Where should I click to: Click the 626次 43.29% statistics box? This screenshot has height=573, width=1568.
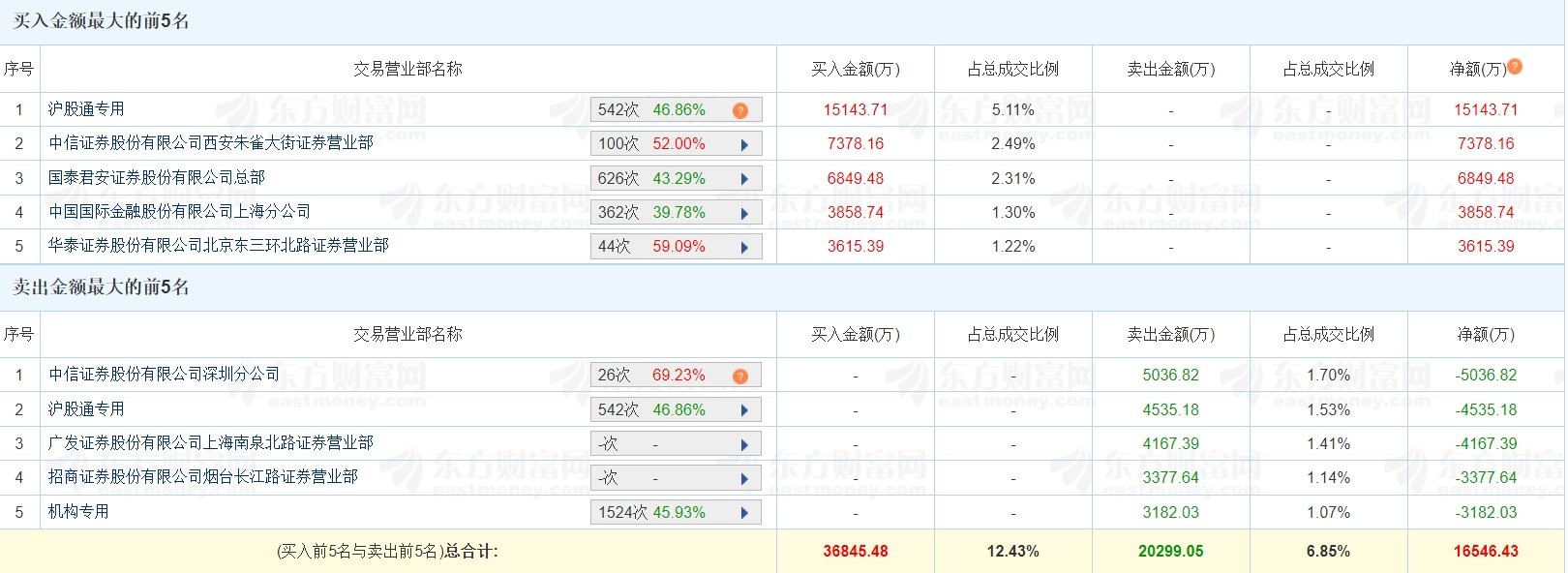[676, 178]
